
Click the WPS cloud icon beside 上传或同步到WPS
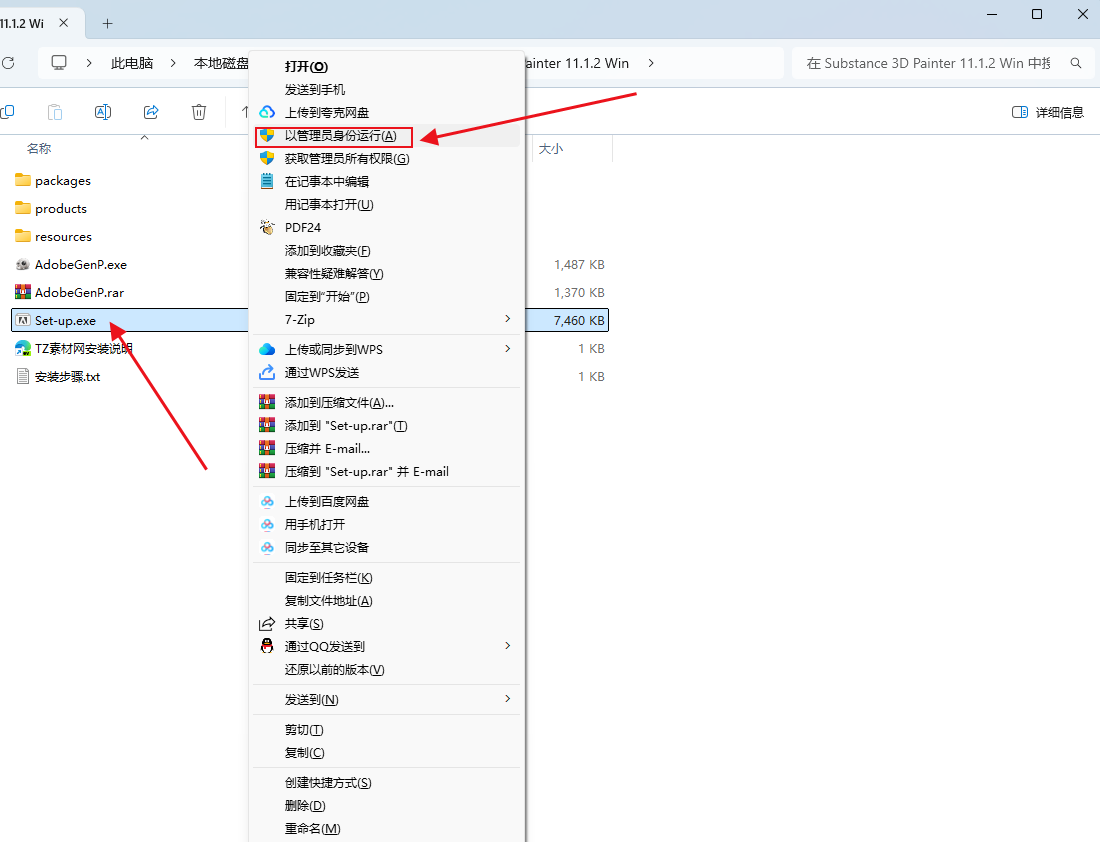pyautogui.click(x=267, y=349)
